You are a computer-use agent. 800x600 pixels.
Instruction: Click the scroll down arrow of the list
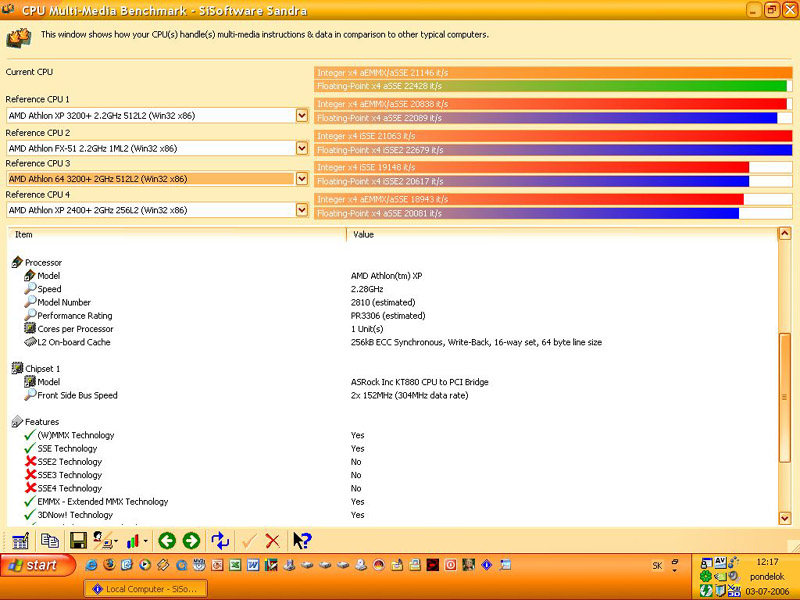click(x=785, y=518)
